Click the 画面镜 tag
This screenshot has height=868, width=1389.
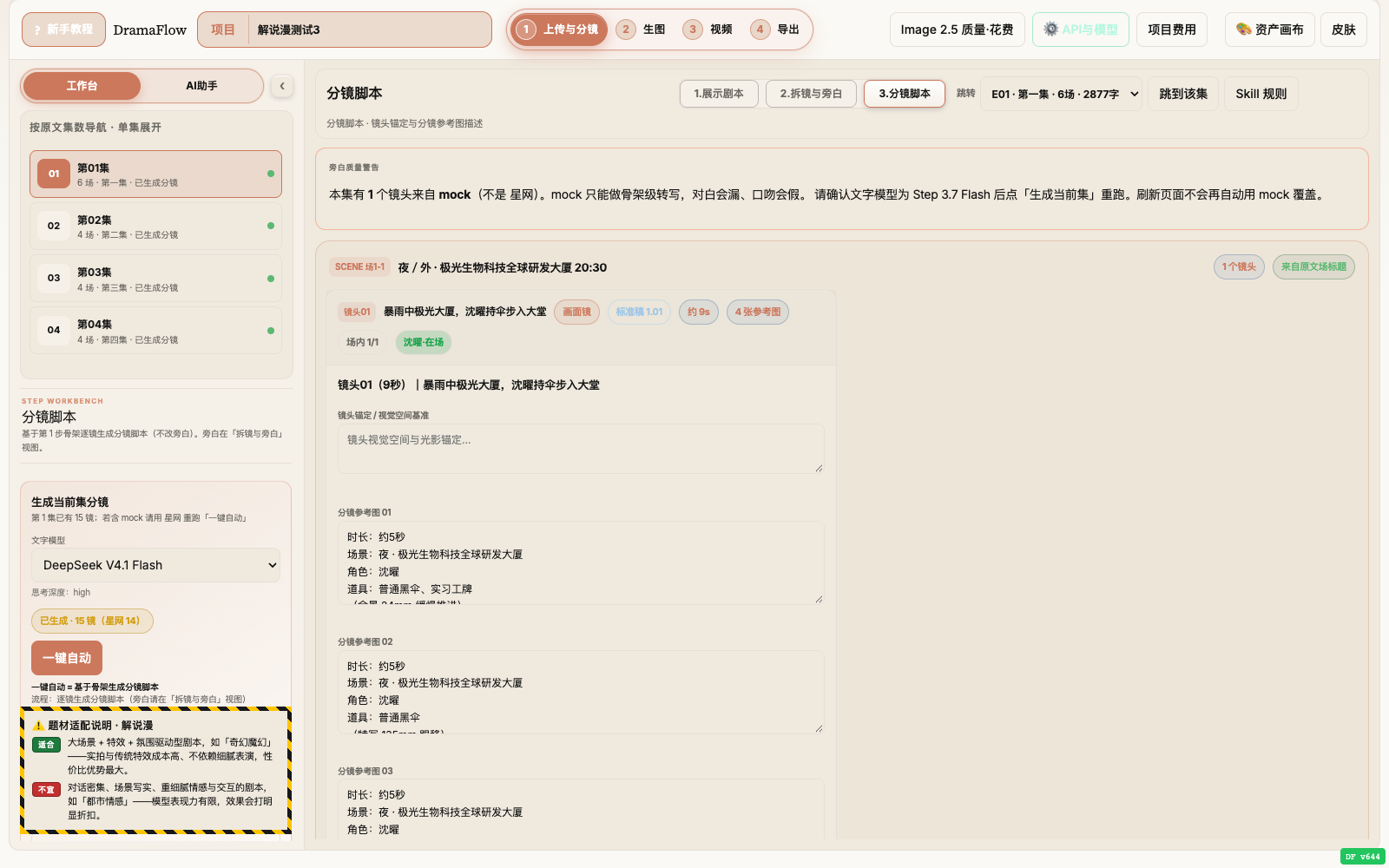(x=576, y=312)
